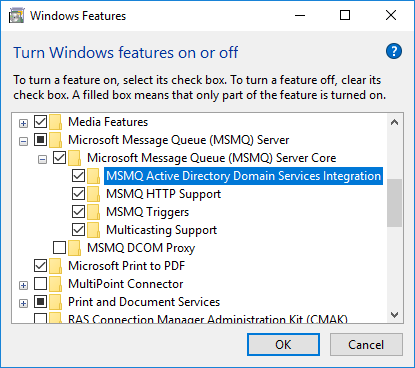
Task: Click the Microsoft Print to PDF folder icon
Action: (x=56, y=266)
